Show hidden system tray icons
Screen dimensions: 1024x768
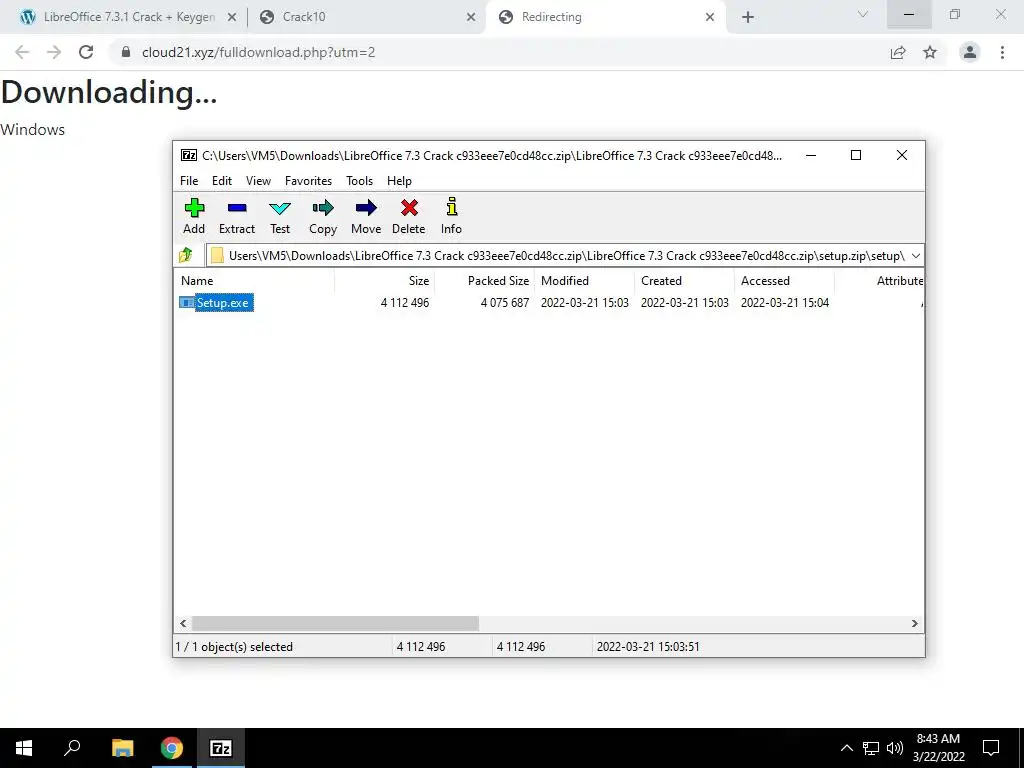pyautogui.click(x=846, y=748)
